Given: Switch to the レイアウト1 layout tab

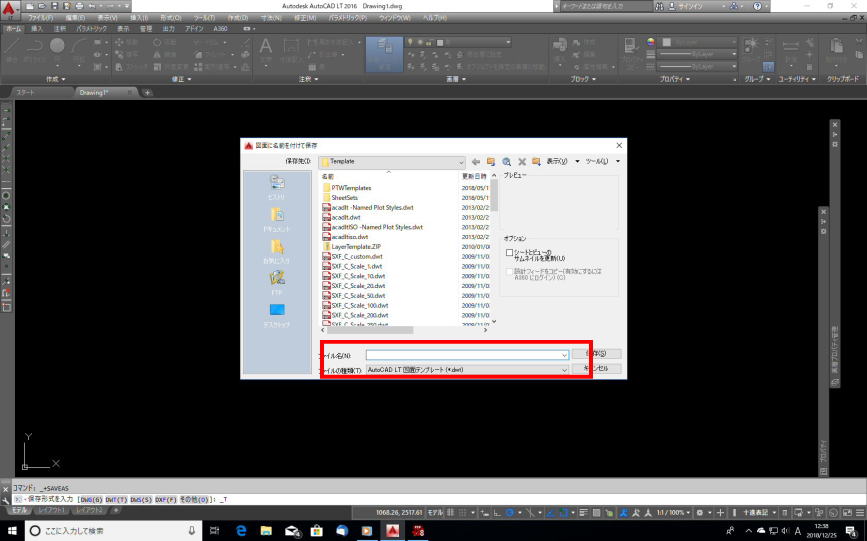Looking at the screenshot, I should [x=51, y=509].
